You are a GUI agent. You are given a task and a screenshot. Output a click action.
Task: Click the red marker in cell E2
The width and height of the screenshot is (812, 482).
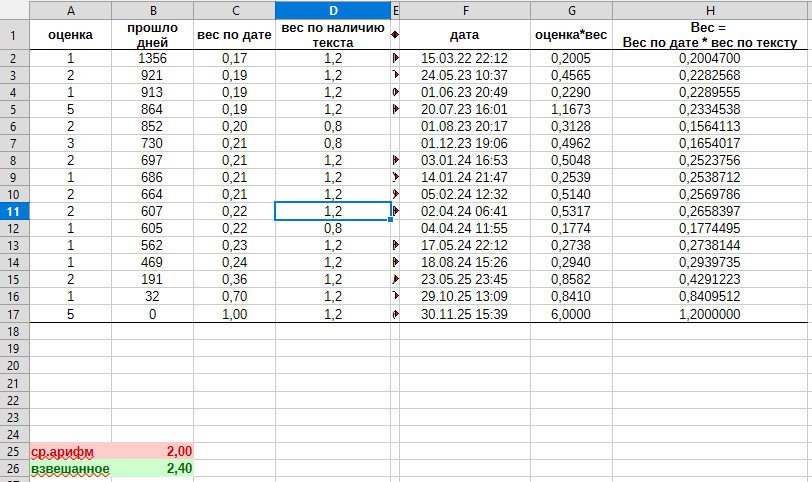pos(395,59)
